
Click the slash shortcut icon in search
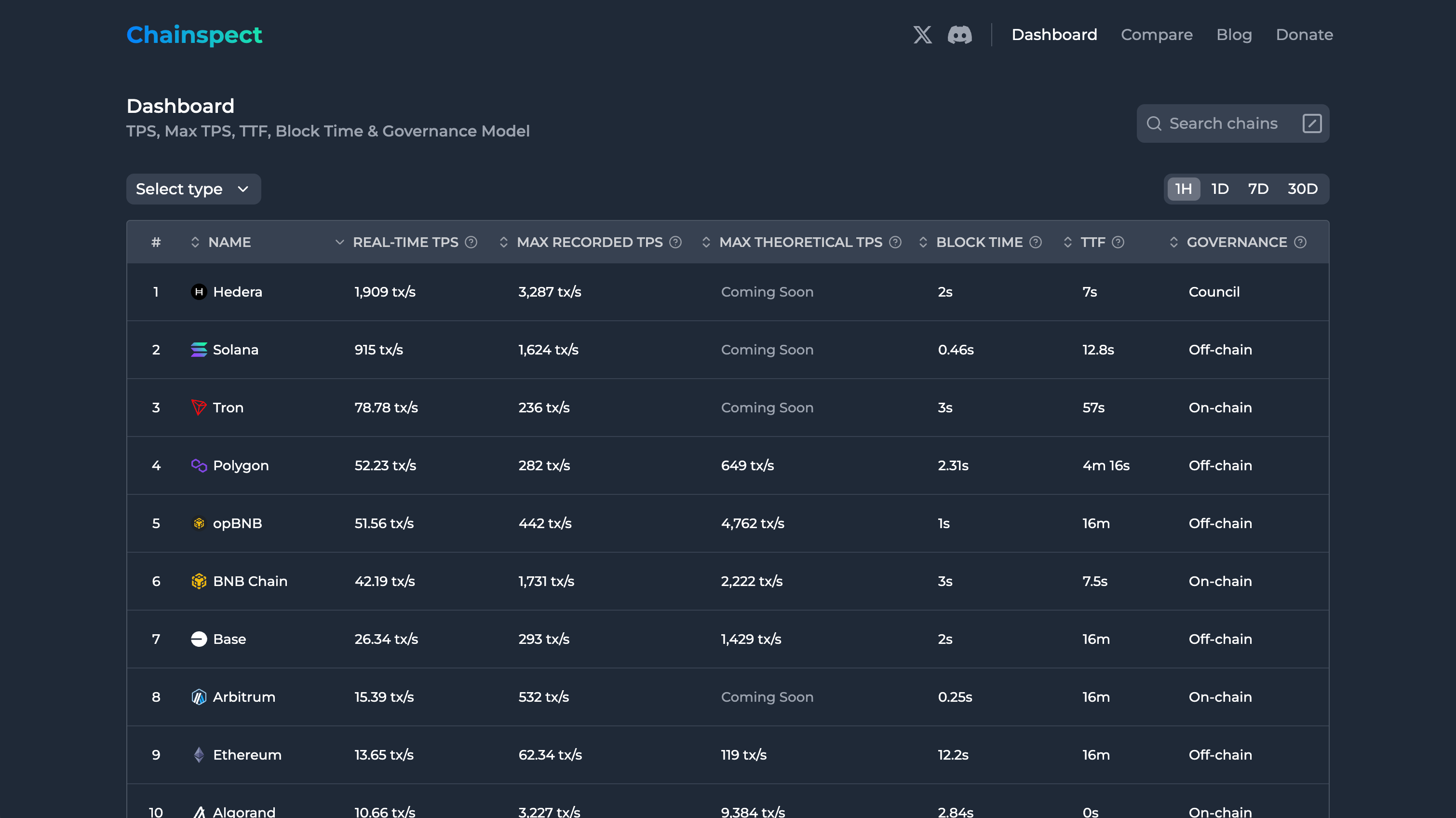pyautogui.click(x=1311, y=123)
